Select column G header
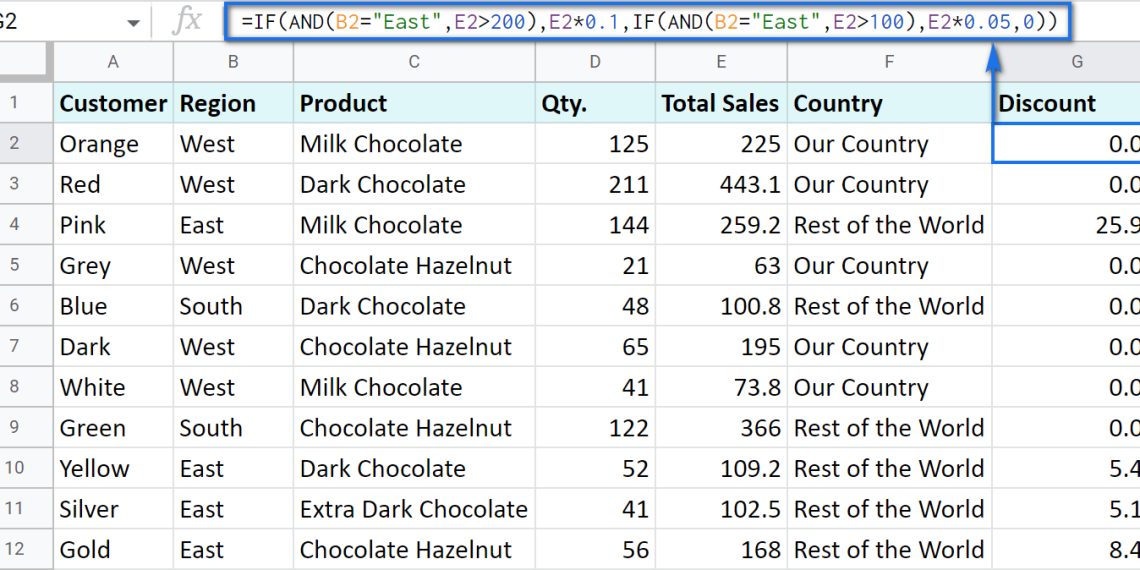The height and width of the screenshot is (570, 1140). click(1076, 62)
